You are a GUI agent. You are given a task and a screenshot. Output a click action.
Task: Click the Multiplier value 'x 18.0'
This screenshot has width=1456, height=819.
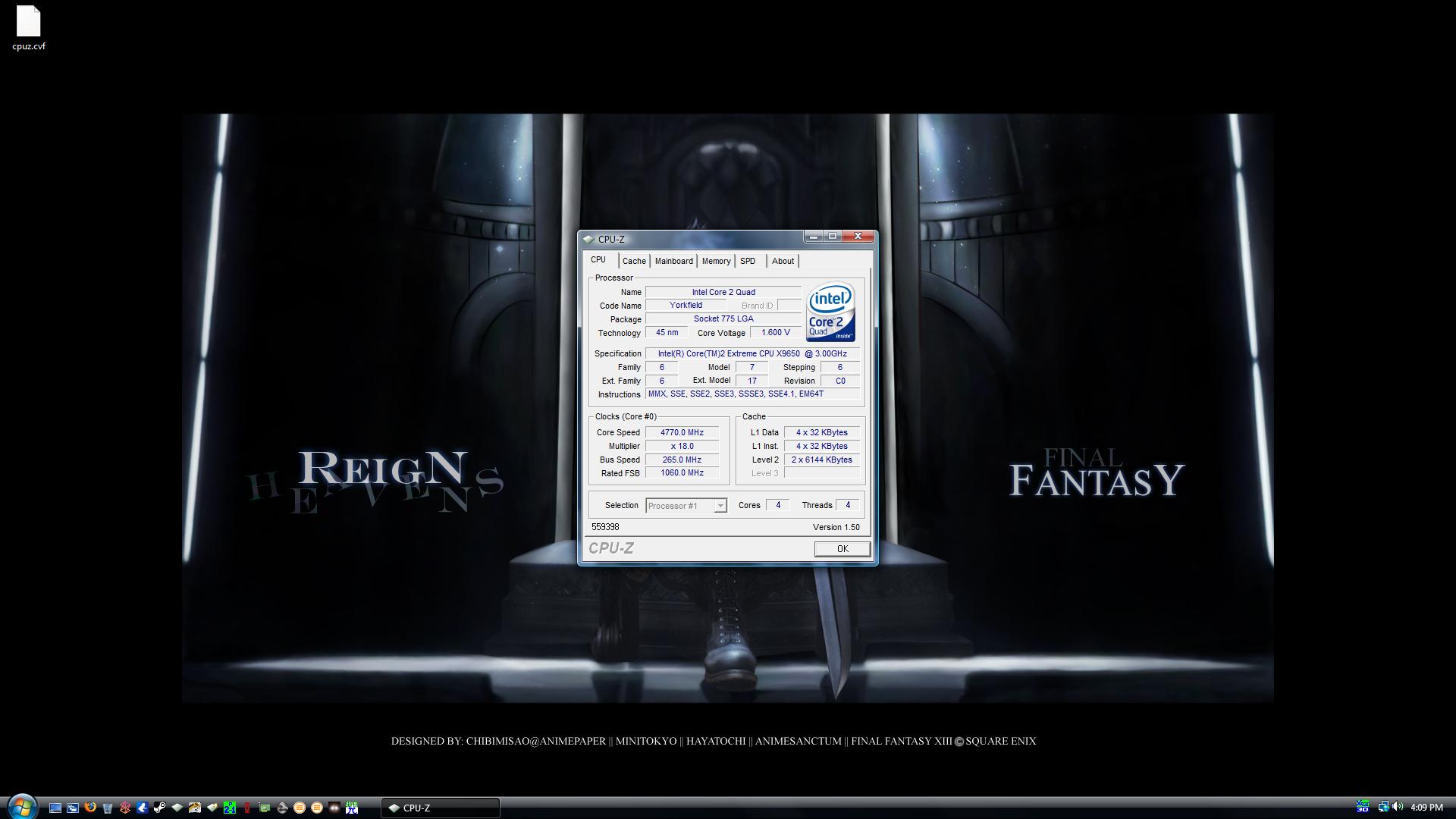pos(682,447)
